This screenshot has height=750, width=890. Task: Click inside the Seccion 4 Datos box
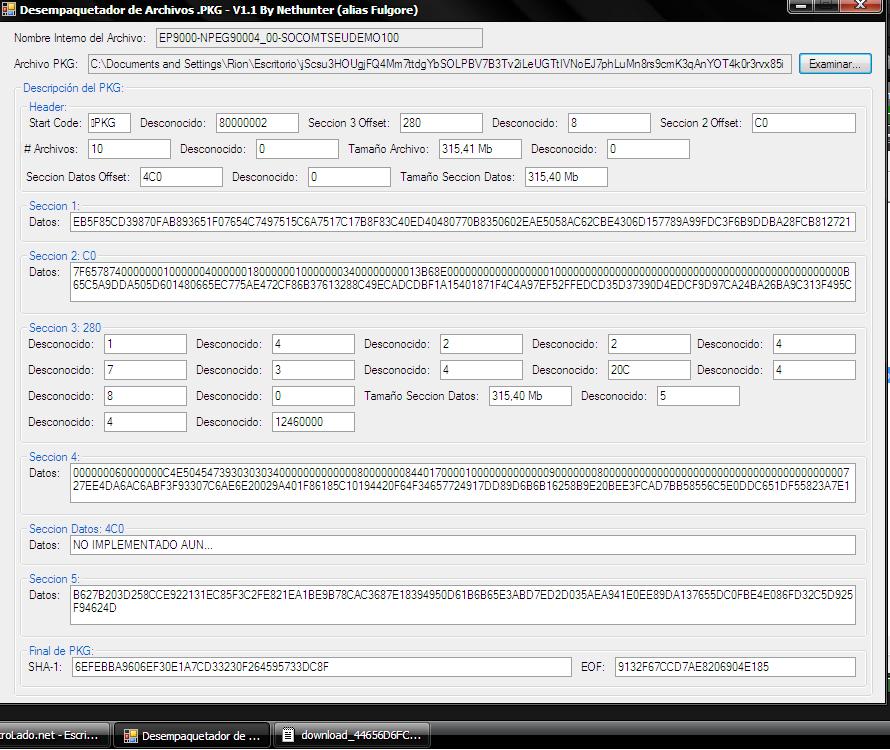[x=463, y=483]
